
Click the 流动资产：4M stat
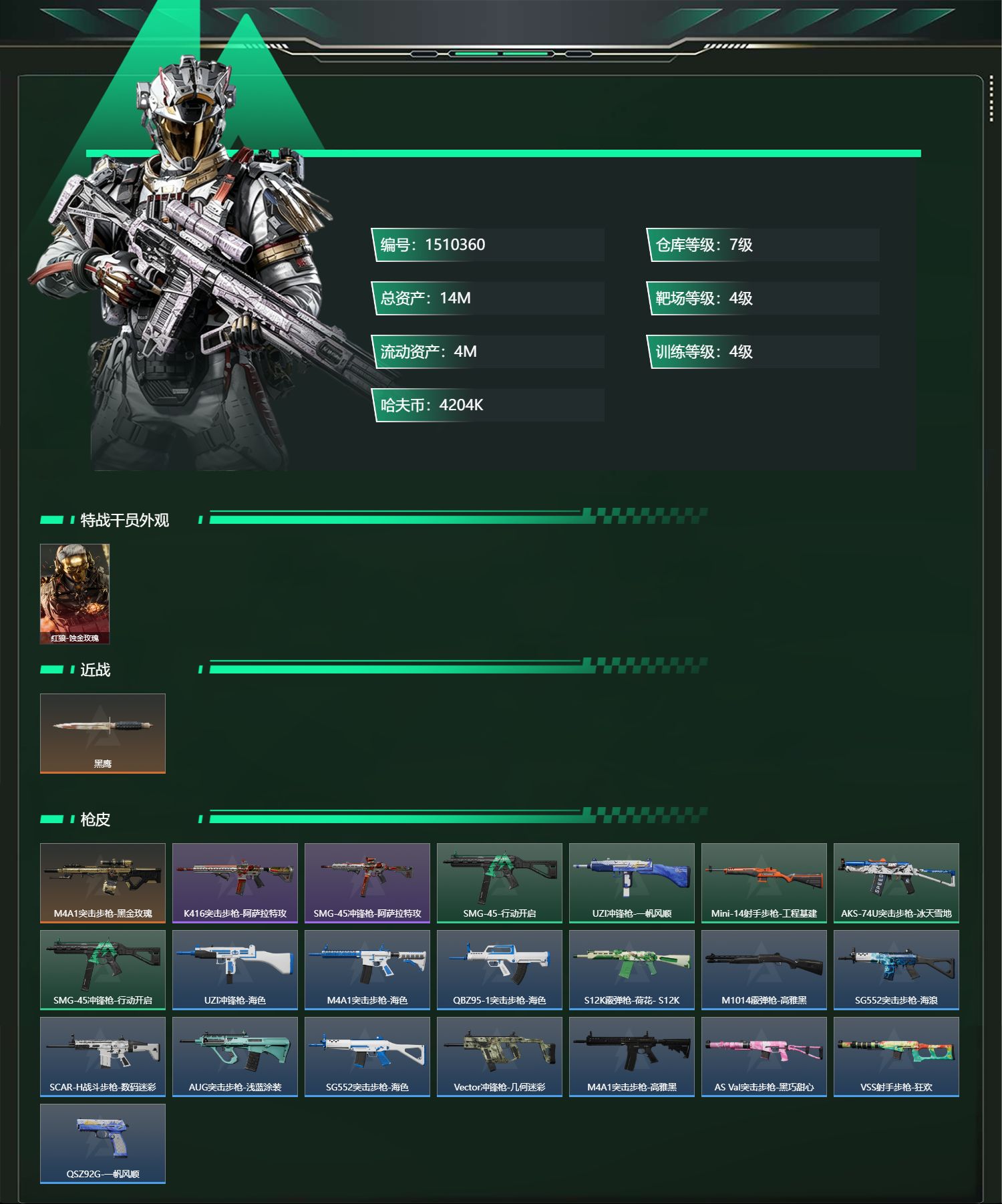[488, 351]
